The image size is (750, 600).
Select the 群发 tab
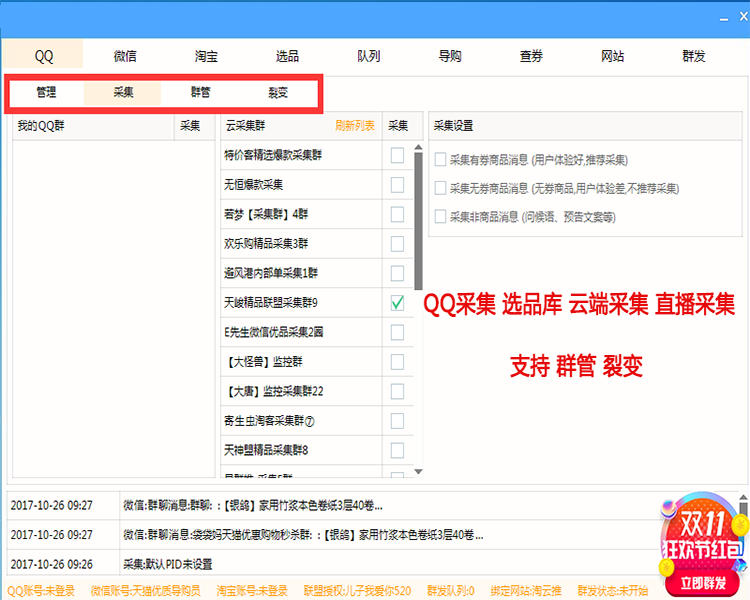(694, 56)
